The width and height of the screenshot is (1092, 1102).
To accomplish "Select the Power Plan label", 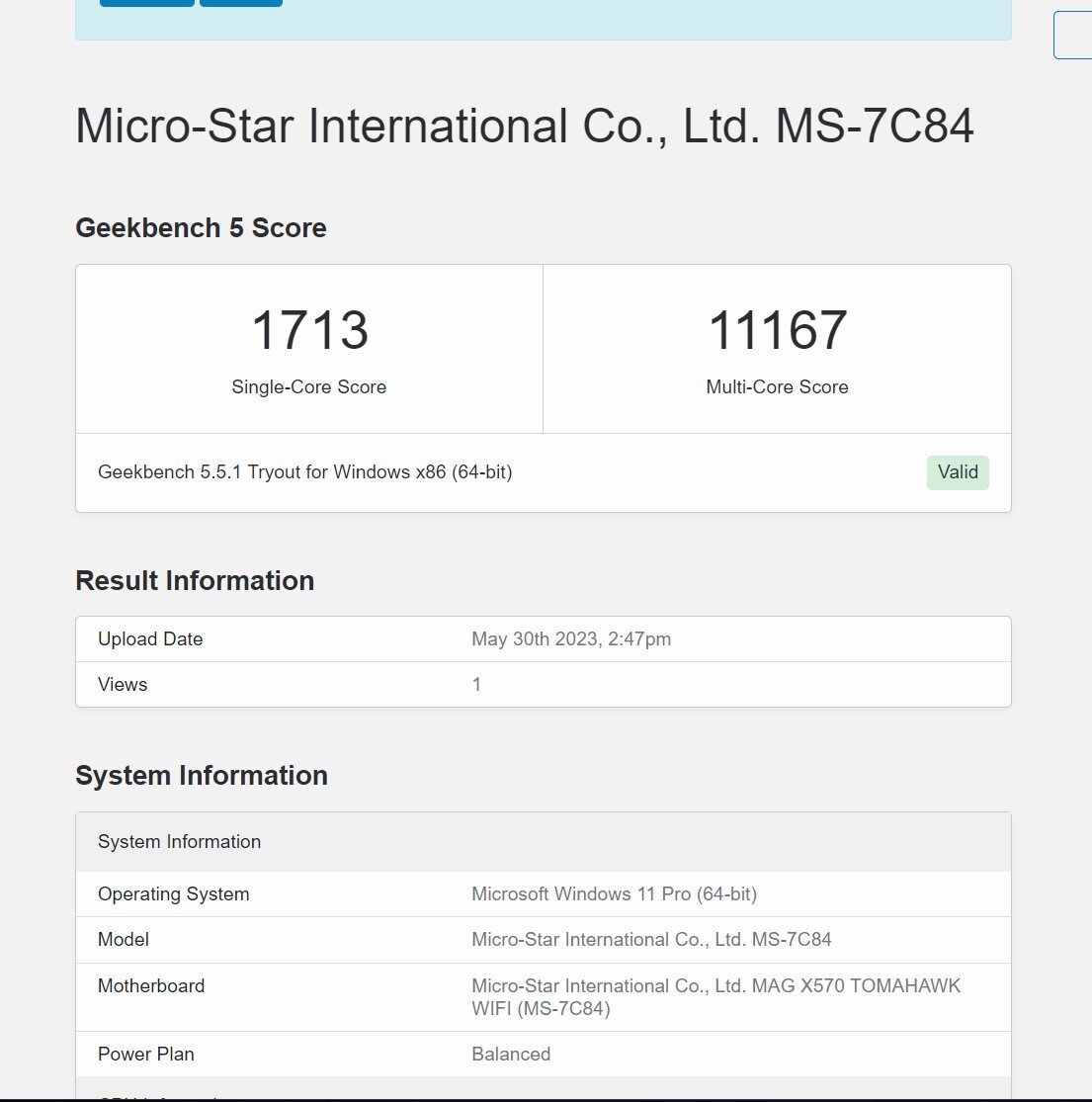I will pos(146,1055).
